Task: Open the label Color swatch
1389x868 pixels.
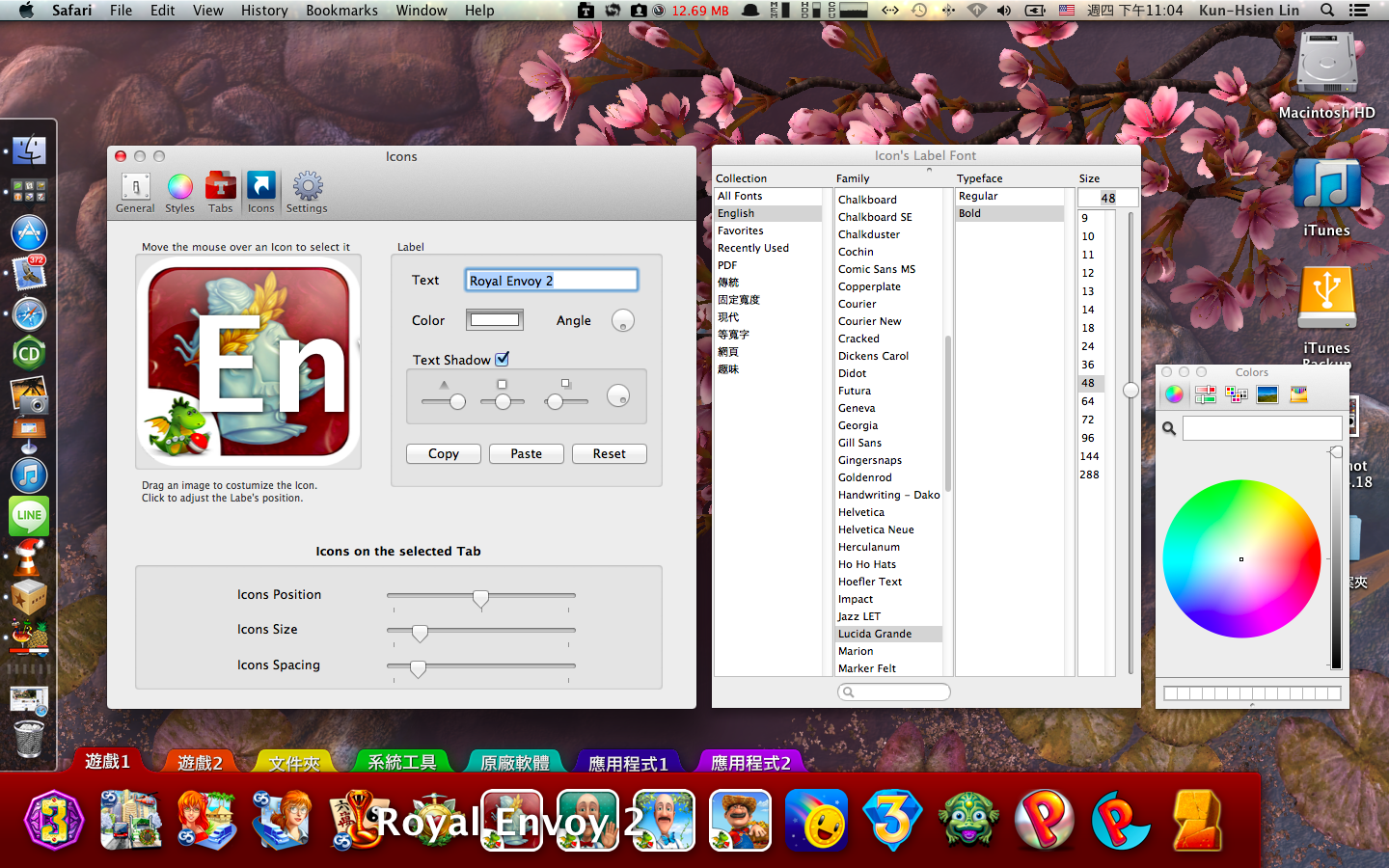Action: [495, 320]
